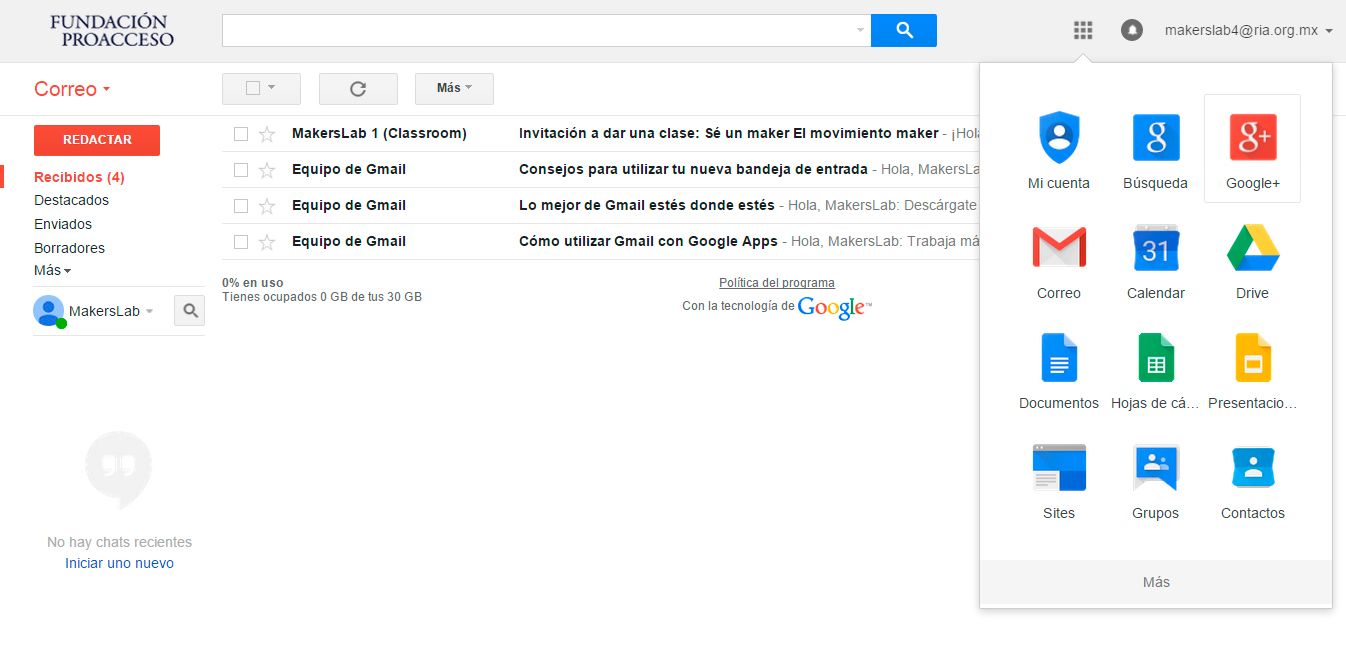The height and width of the screenshot is (656, 1346).
Task: Toggle the select-all checkbox in toolbar
Action: (253, 88)
